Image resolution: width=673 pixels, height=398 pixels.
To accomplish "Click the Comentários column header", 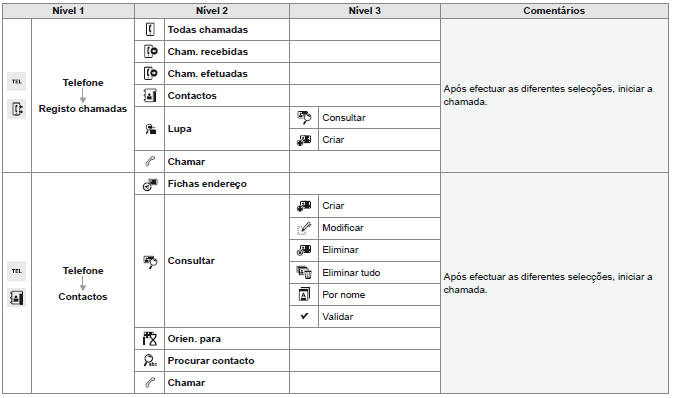I will click(554, 11).
